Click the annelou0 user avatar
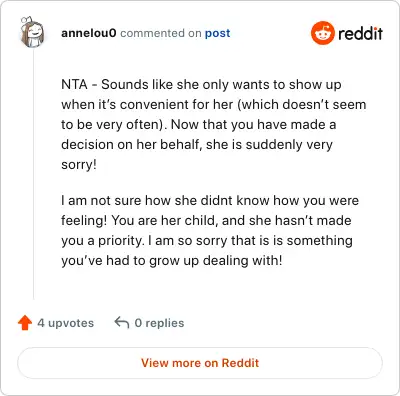The image size is (400, 396). click(32, 32)
